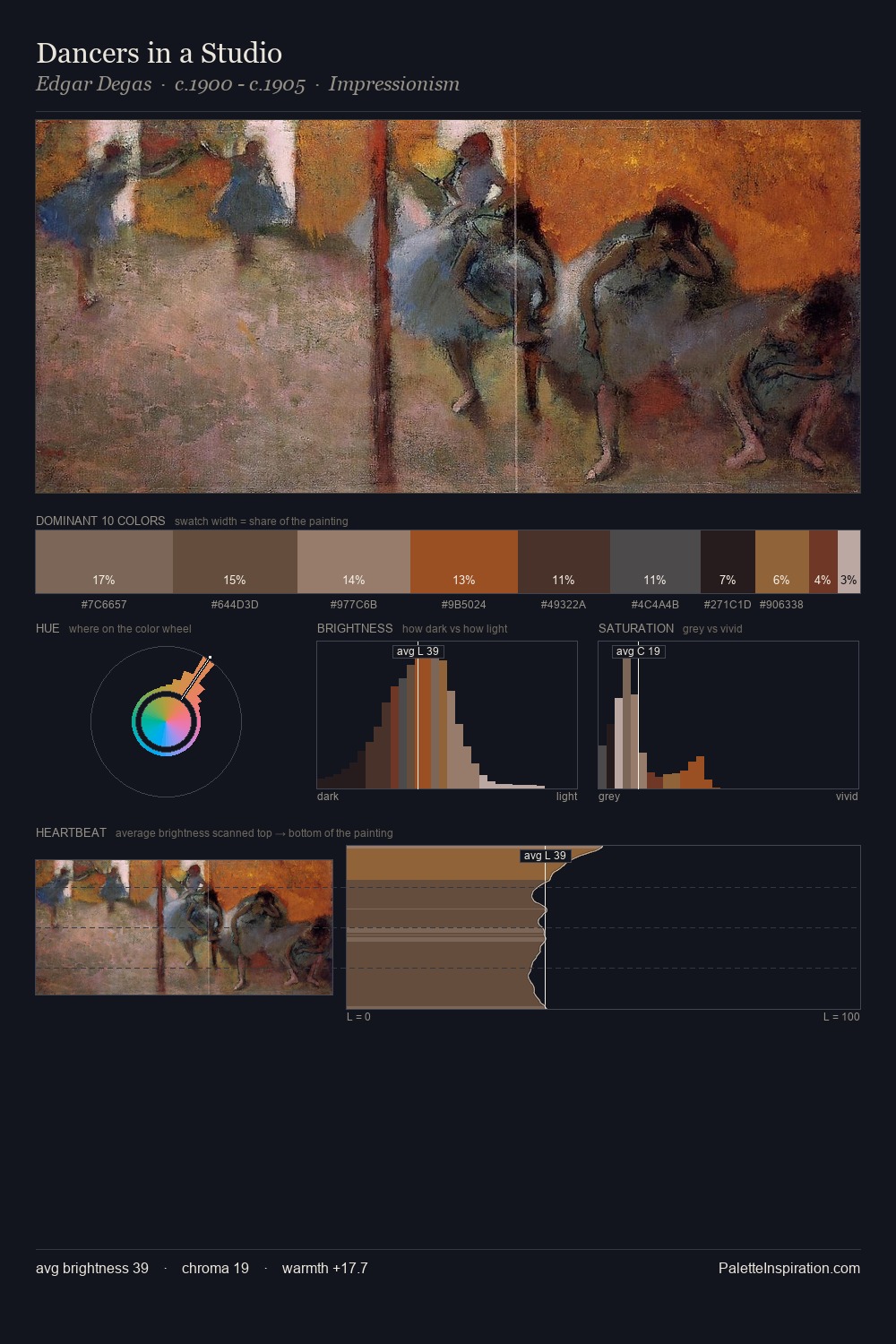
Task: Click hex code '#644D3D' text
Action: [x=235, y=605]
